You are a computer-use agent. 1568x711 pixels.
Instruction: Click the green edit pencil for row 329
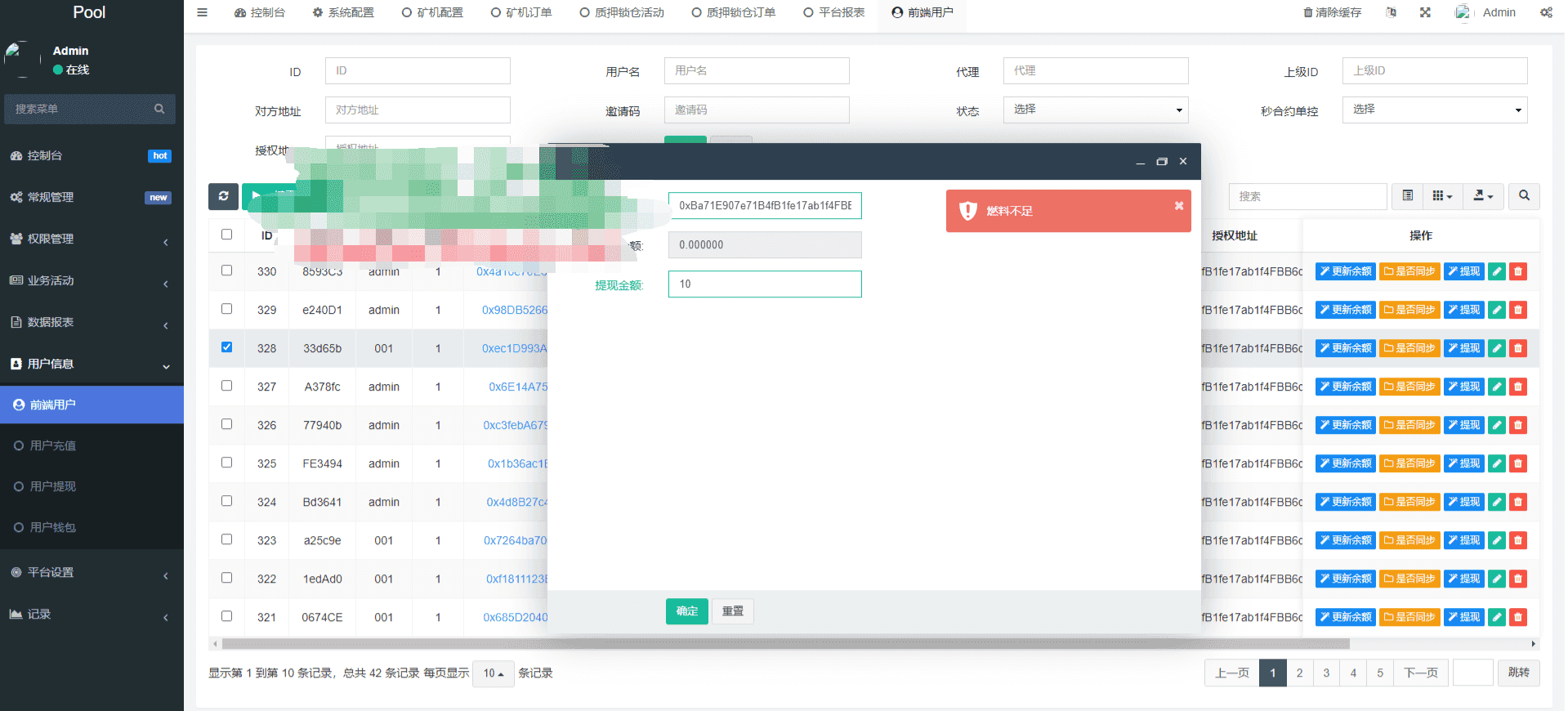coord(1497,310)
